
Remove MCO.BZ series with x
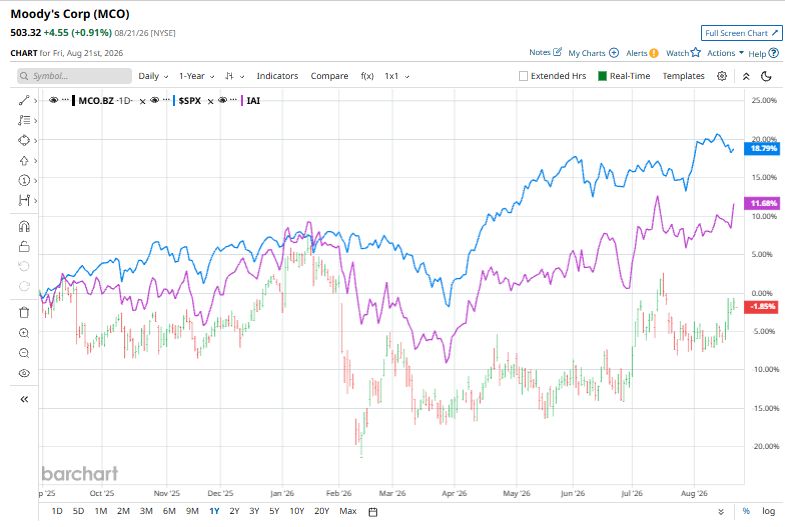point(142,101)
